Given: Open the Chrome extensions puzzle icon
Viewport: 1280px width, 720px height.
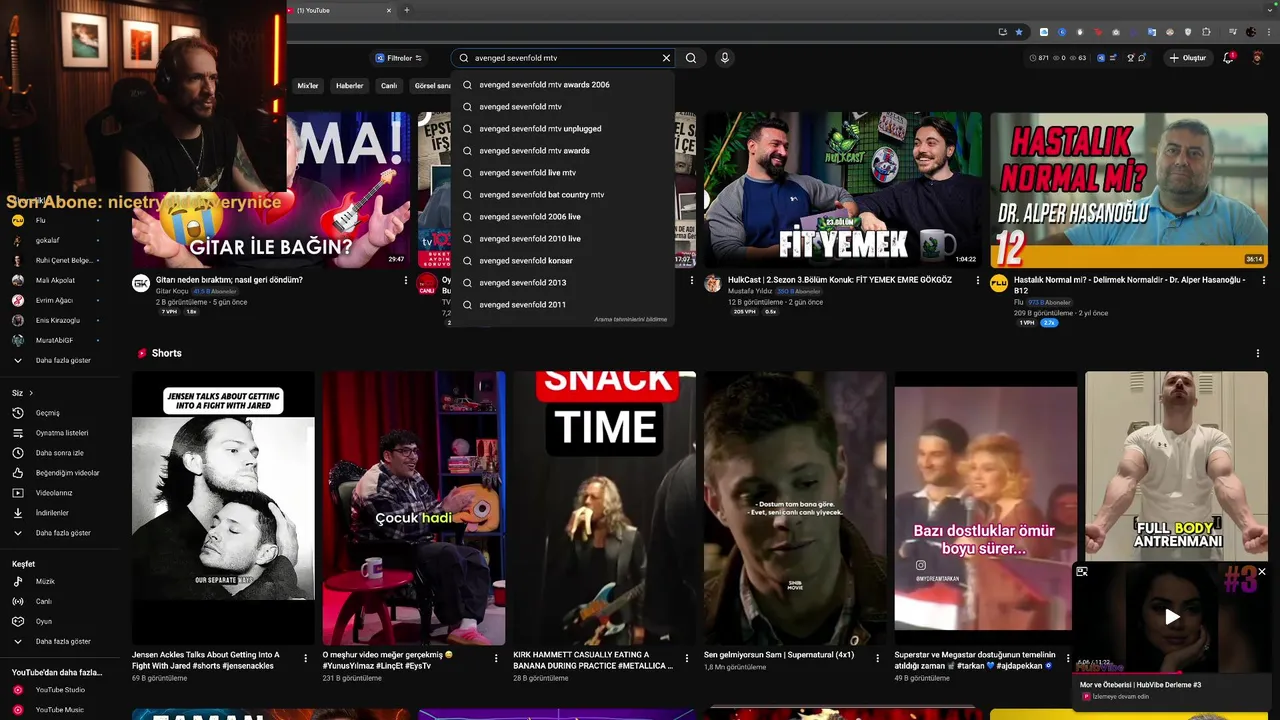Looking at the screenshot, I should pyautogui.click(x=1206, y=32).
